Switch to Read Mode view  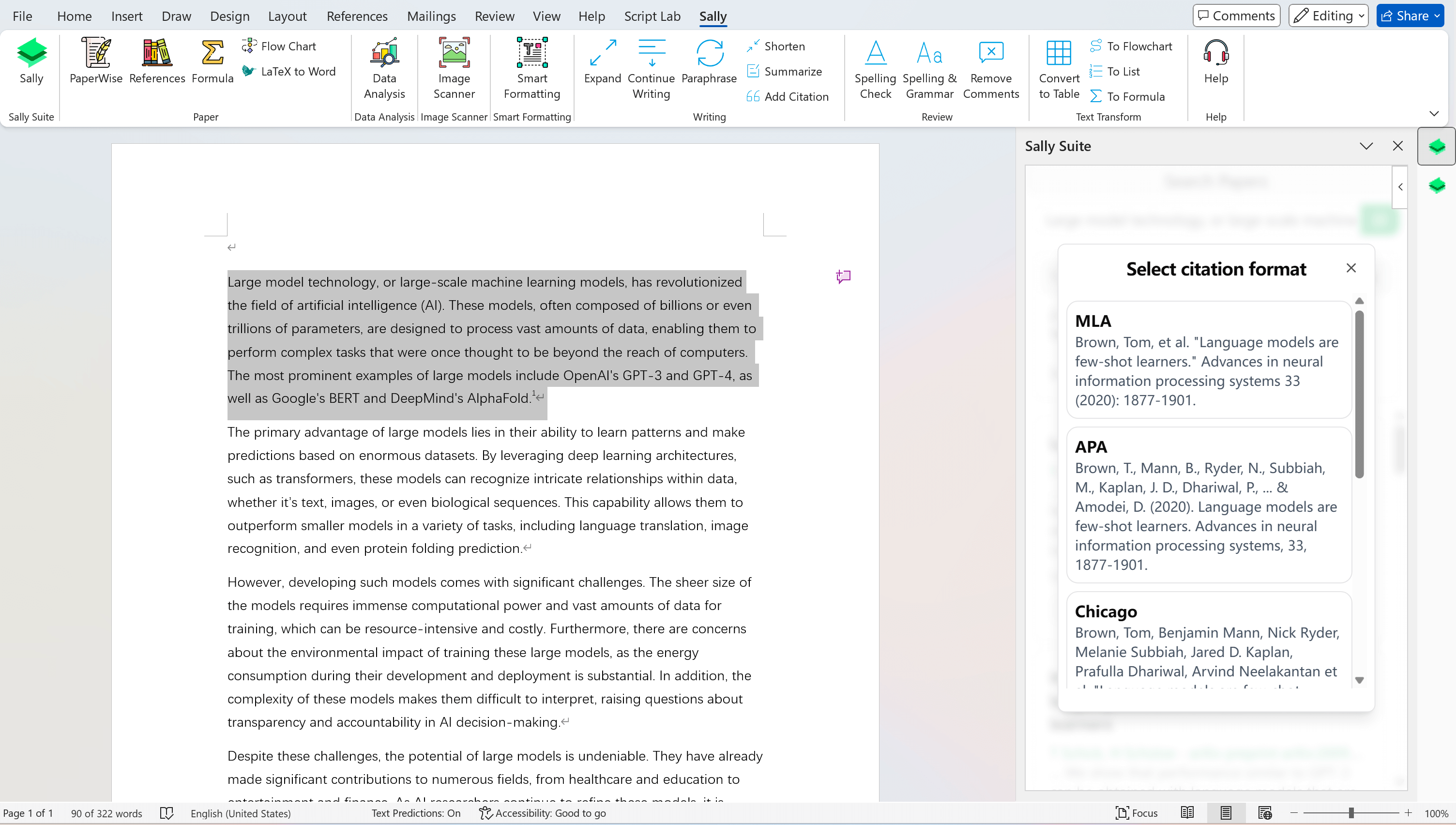[x=1187, y=813]
